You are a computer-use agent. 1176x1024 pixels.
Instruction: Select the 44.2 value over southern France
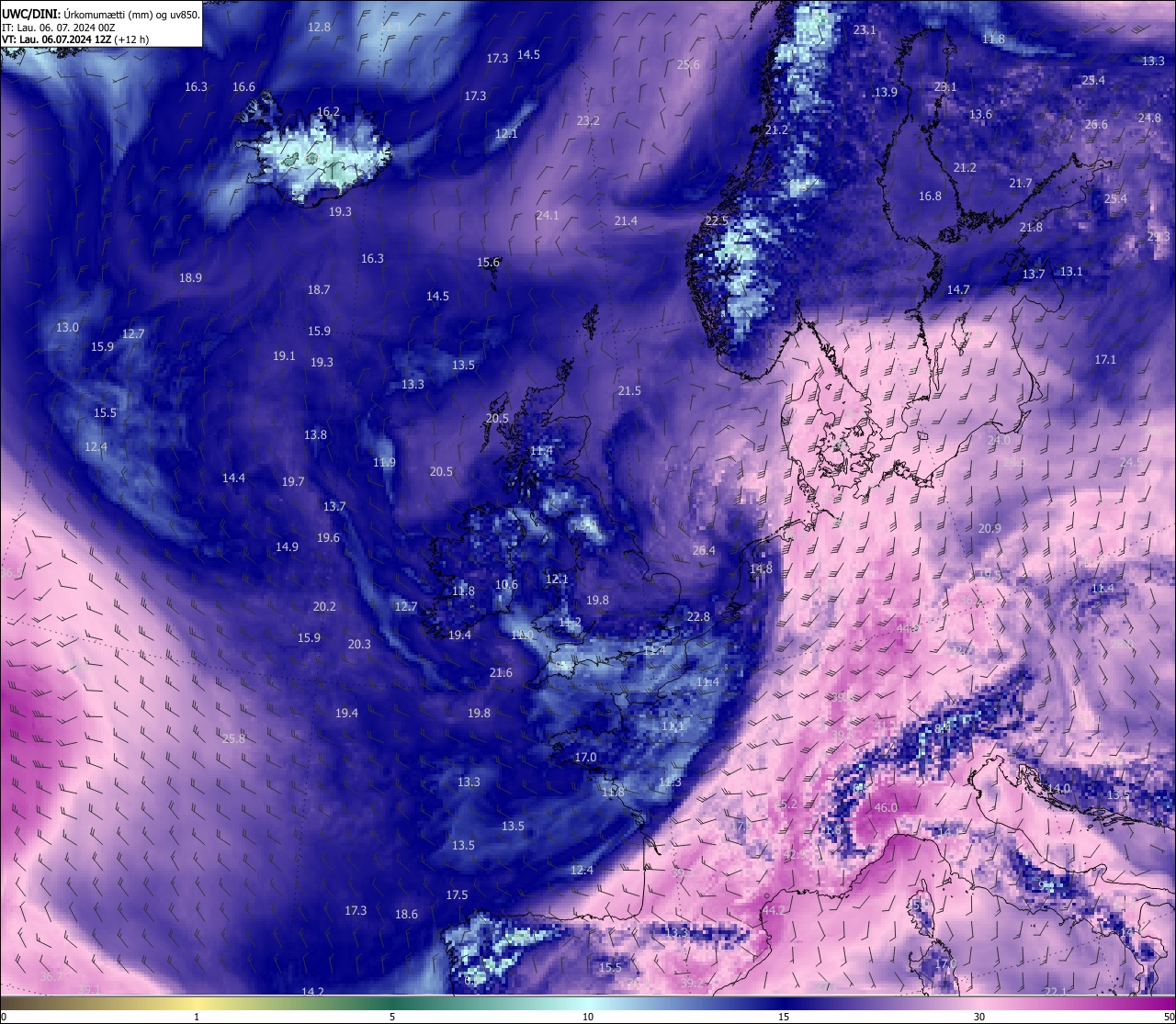coord(774,910)
